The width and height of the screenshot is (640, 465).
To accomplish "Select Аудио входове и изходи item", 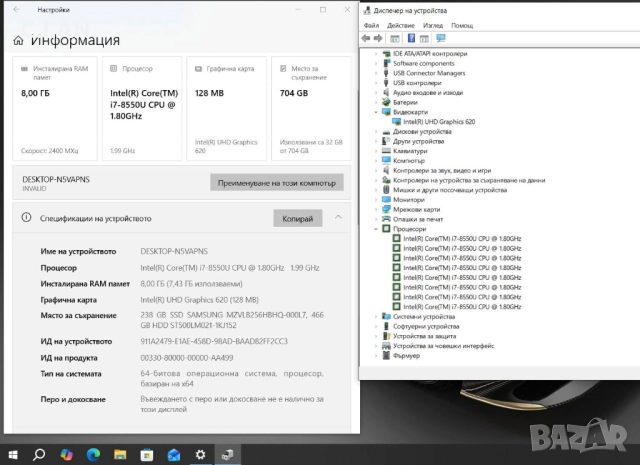I will pyautogui.click(x=428, y=93).
